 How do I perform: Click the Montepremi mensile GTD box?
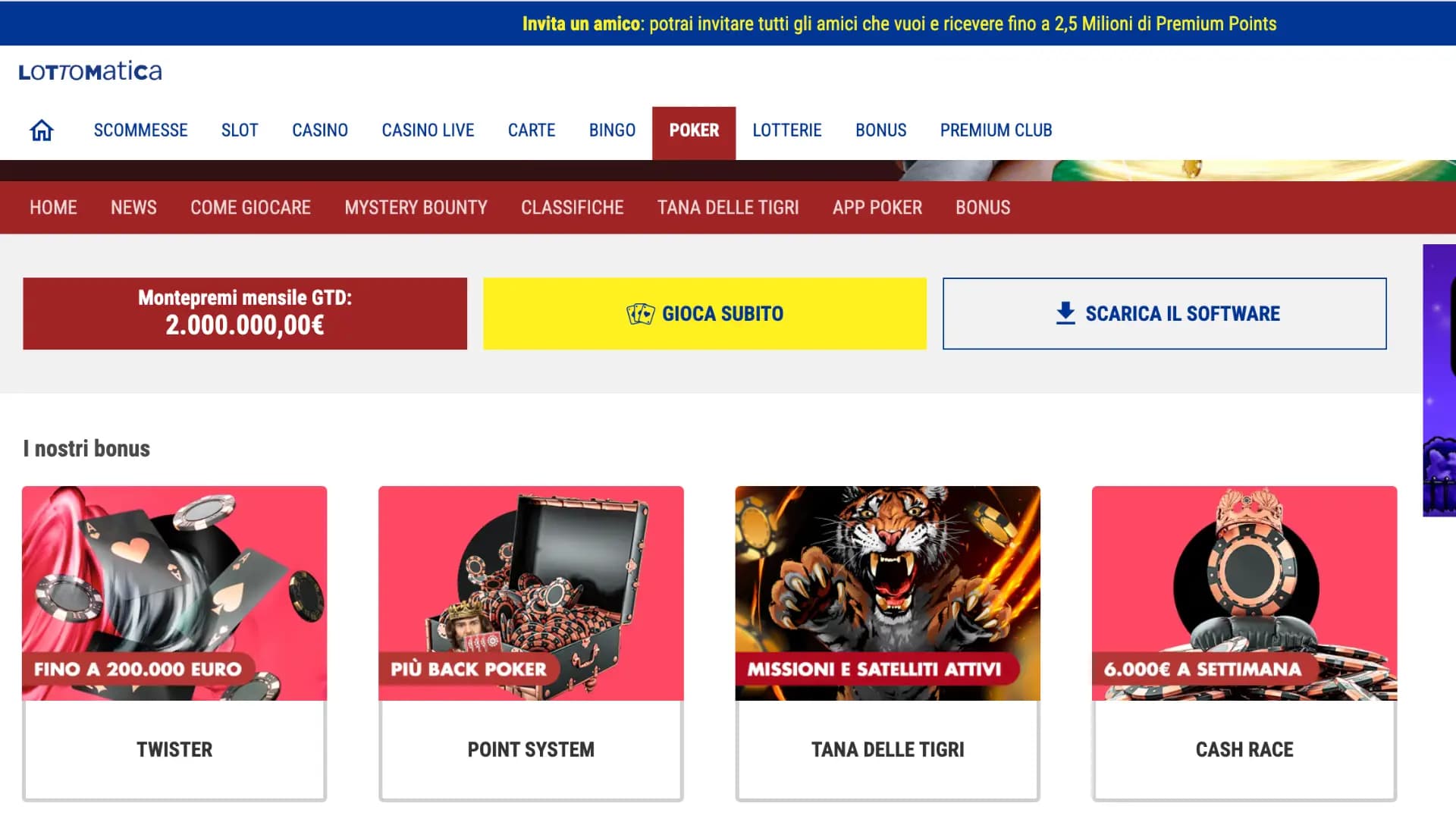245,313
